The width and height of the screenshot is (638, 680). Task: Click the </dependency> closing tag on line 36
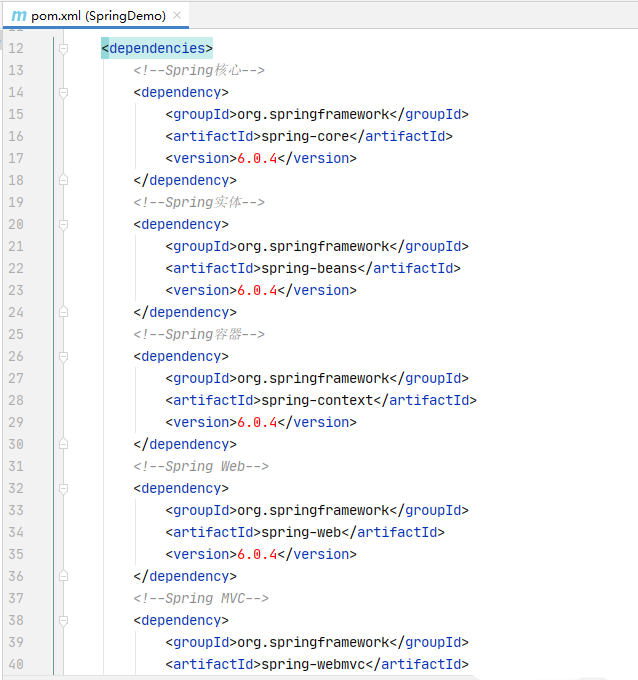(185, 576)
